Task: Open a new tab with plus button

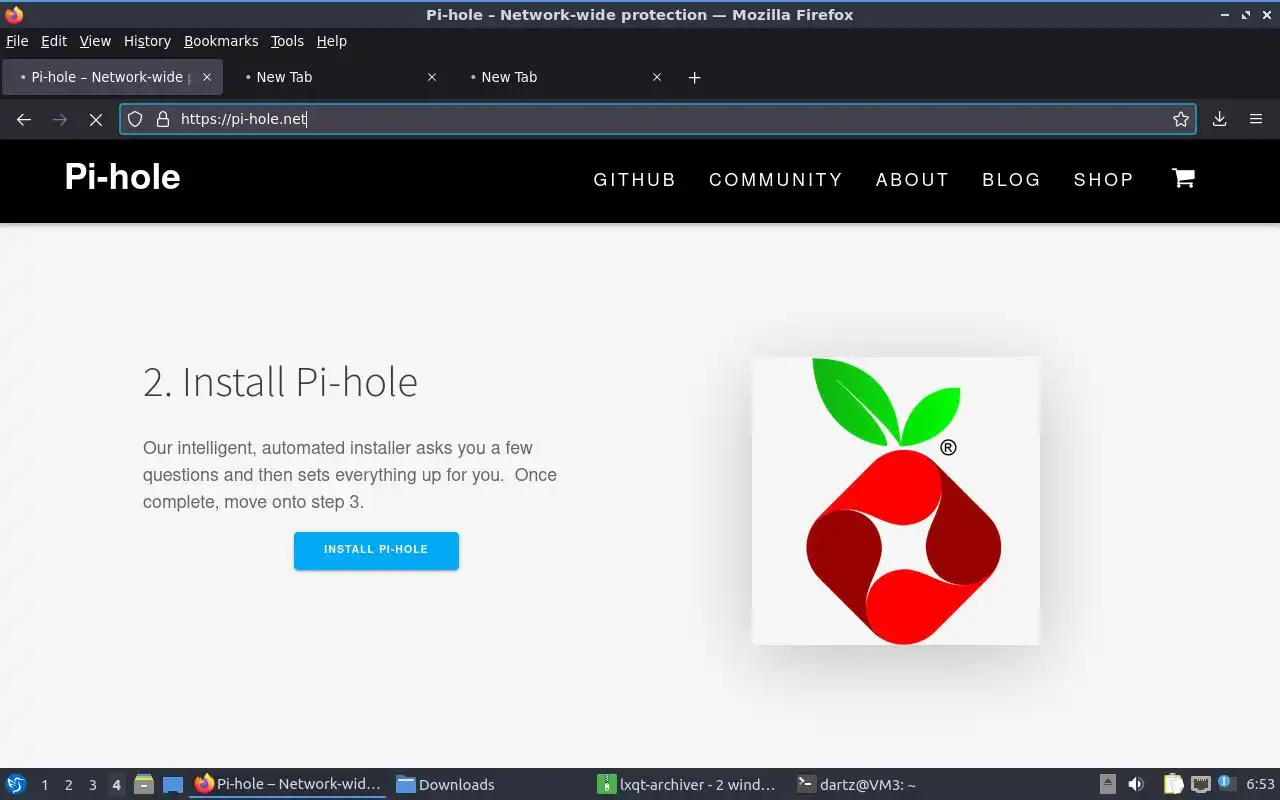Action: (x=695, y=77)
